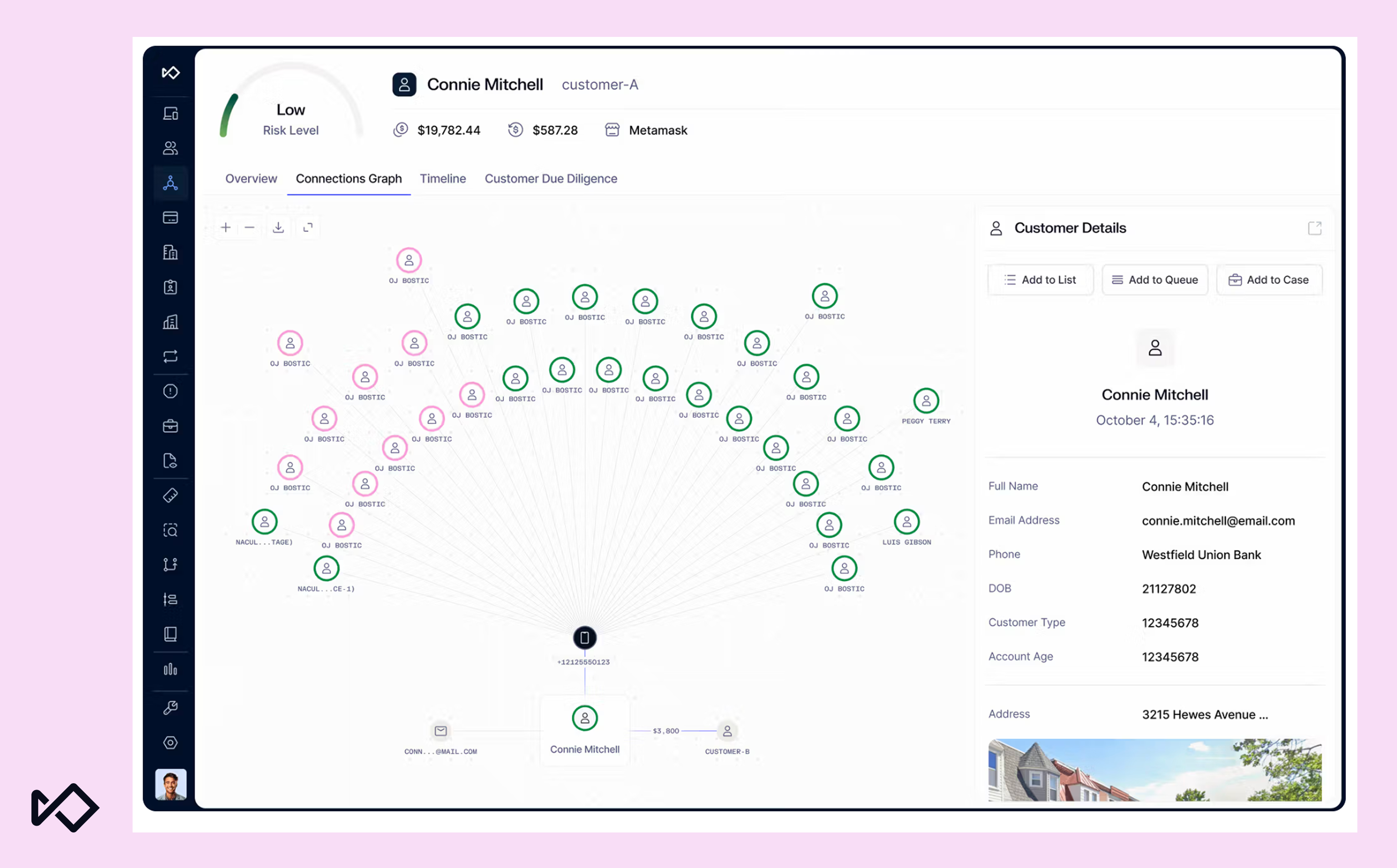Select the phone node +12125550123
The width and height of the screenshot is (1397, 868).
point(584,638)
